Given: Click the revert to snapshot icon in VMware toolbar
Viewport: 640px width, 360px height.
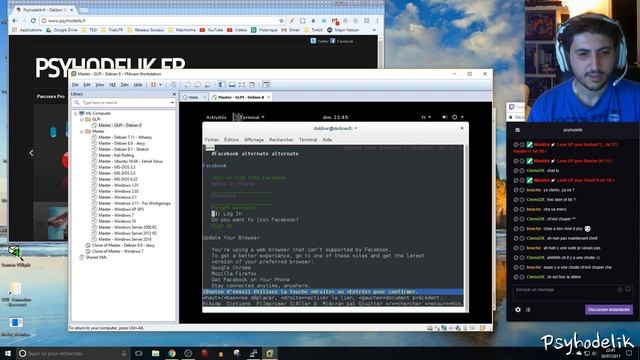Looking at the screenshot, I should click(198, 85).
